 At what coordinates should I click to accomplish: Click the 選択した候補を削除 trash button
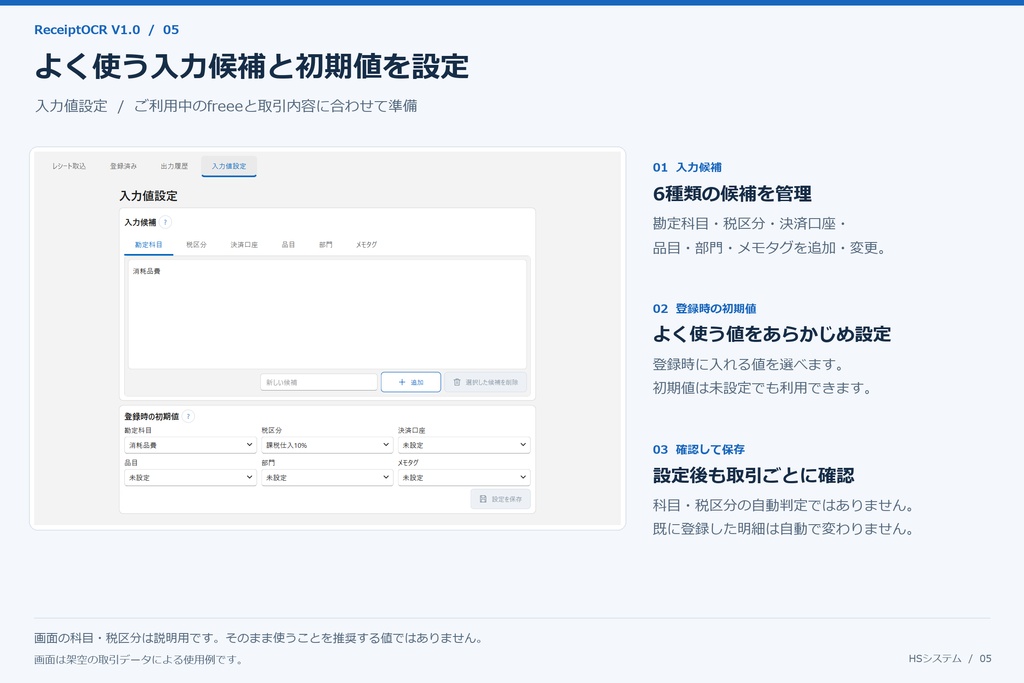coord(485,382)
